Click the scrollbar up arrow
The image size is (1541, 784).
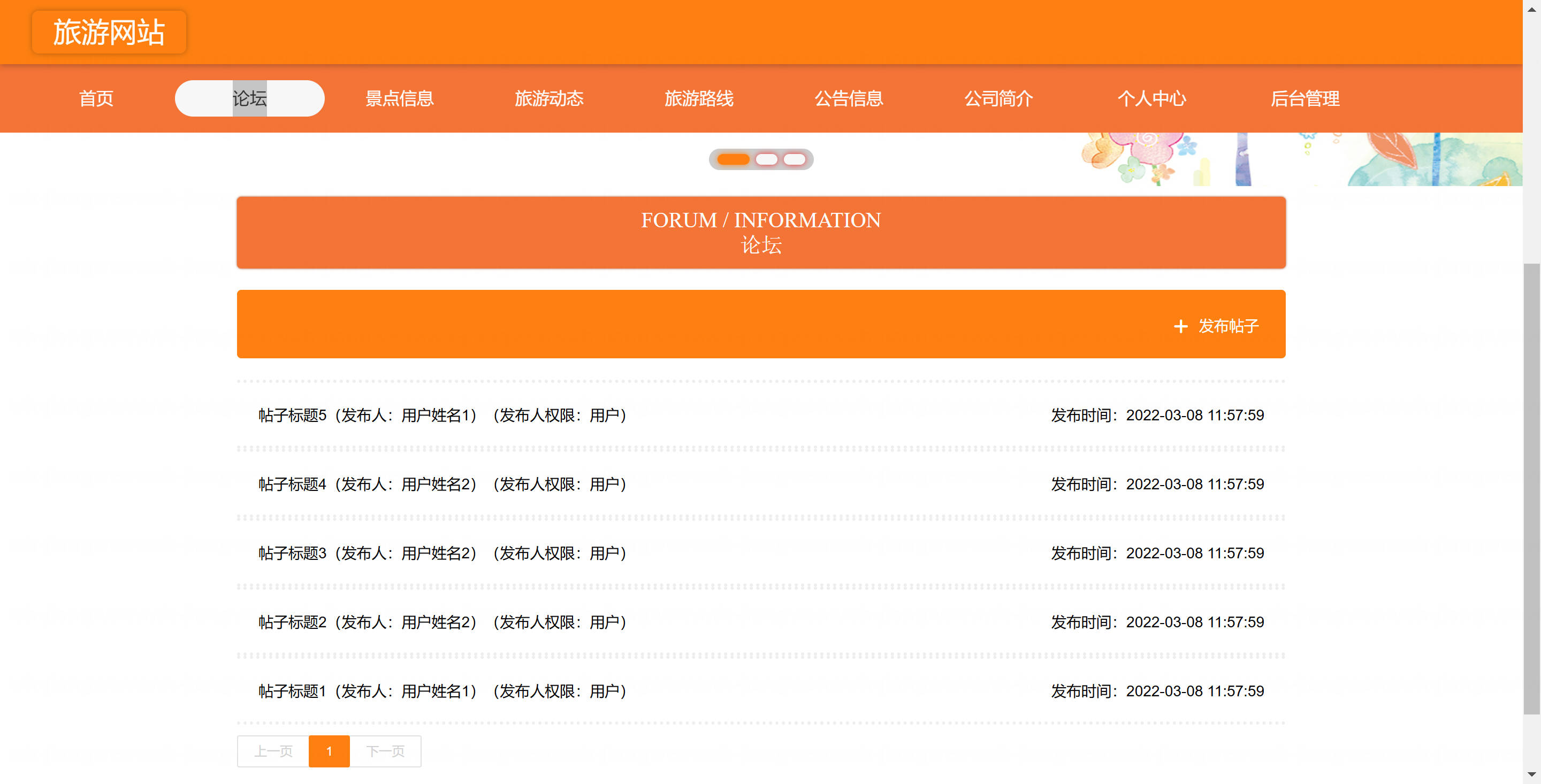(1531, 9)
